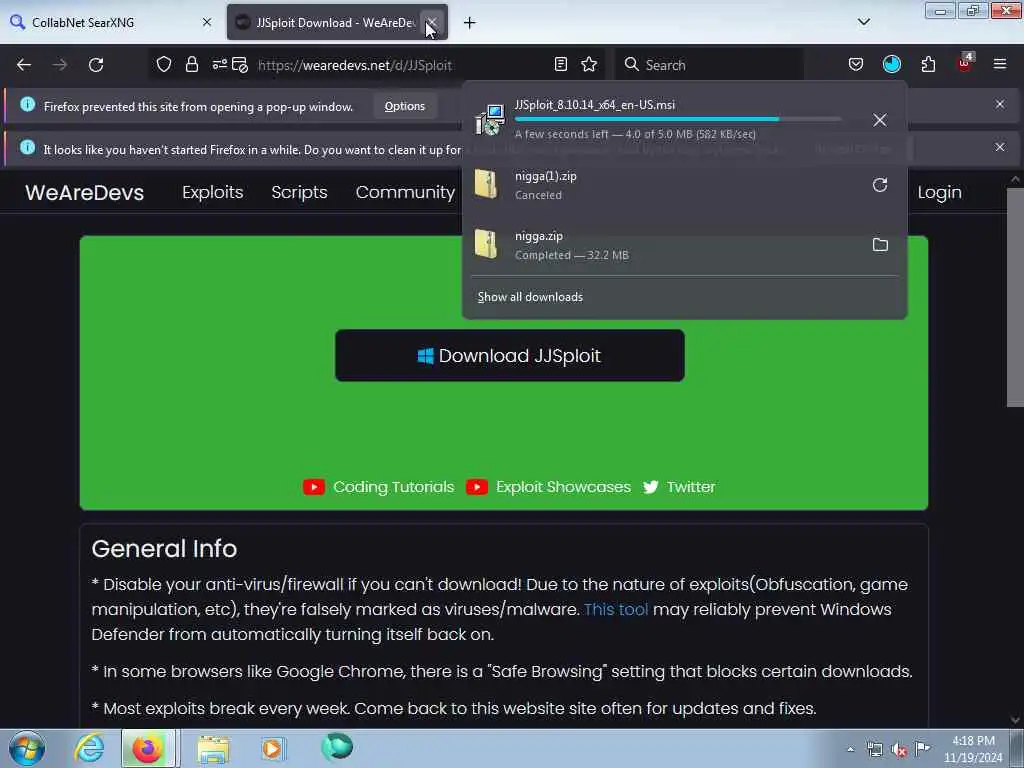Select the JJSploit Download tab
The image size is (1024, 768).
tap(337, 22)
